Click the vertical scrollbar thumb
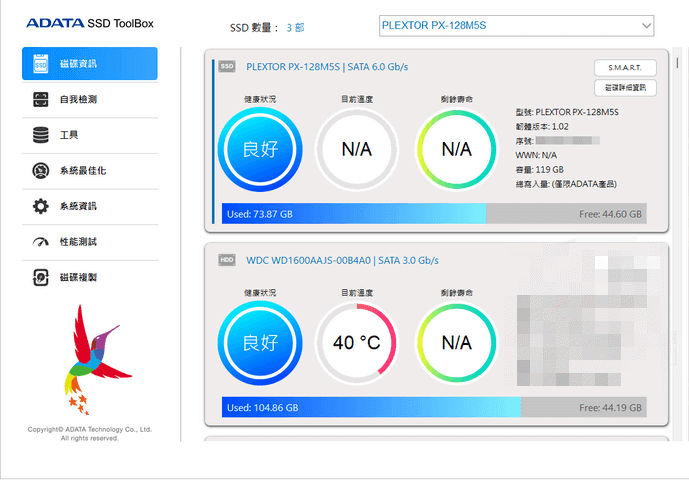 tap(677, 63)
